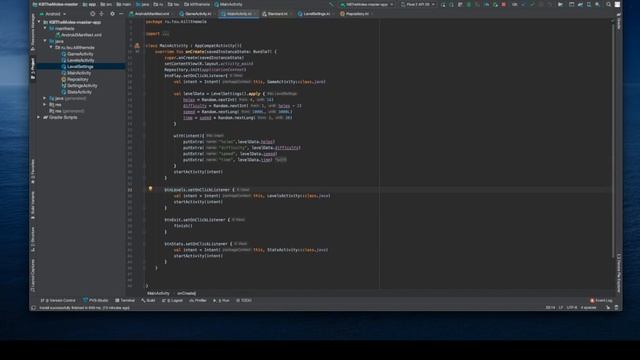Click tool window quick access icon in status bar

pyautogui.click(x=33, y=308)
